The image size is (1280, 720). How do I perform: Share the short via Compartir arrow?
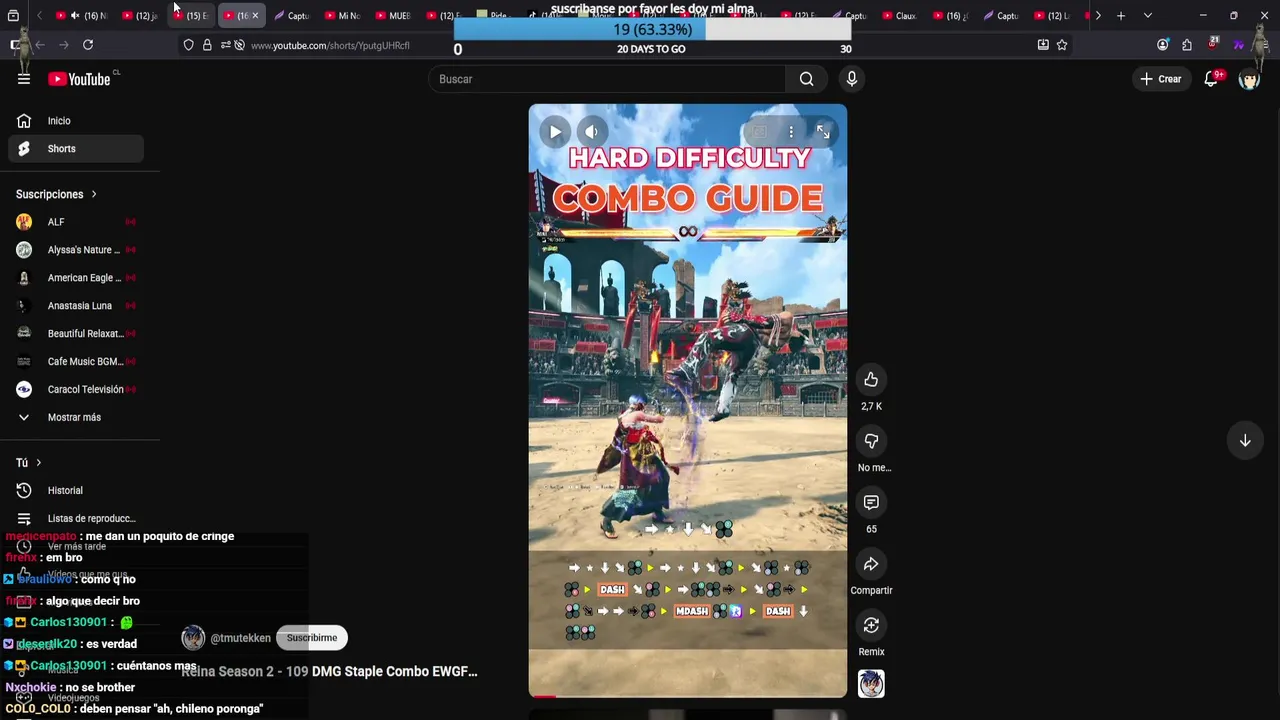(871, 564)
